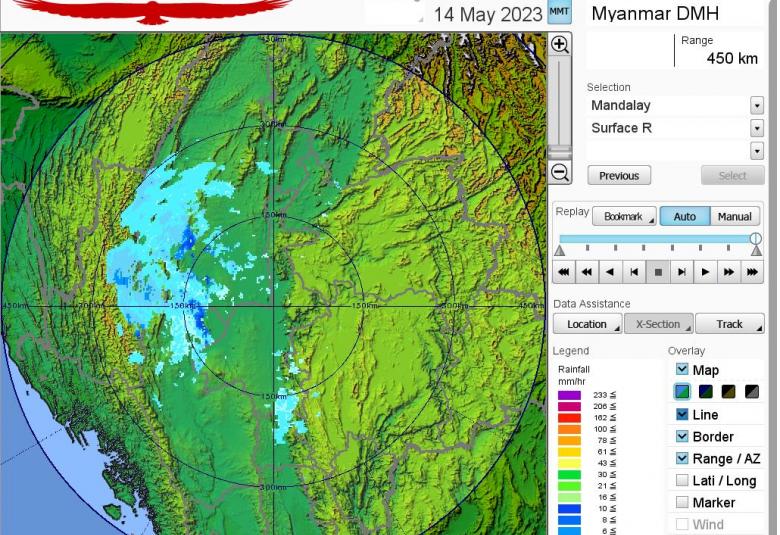
Task: Select the black-and-gray map color theme
Action: point(751,392)
